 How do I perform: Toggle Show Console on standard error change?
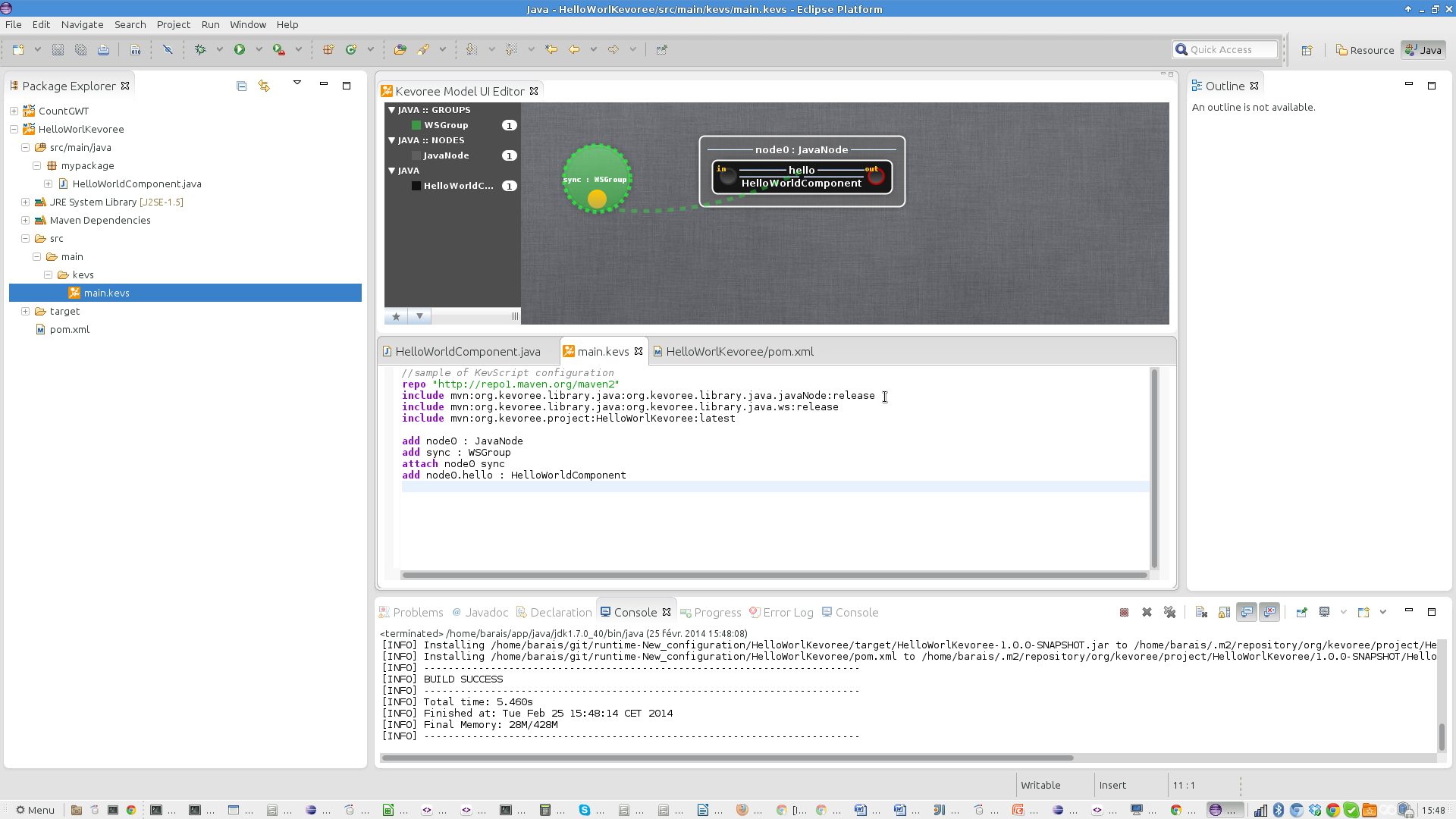pos(1269,612)
